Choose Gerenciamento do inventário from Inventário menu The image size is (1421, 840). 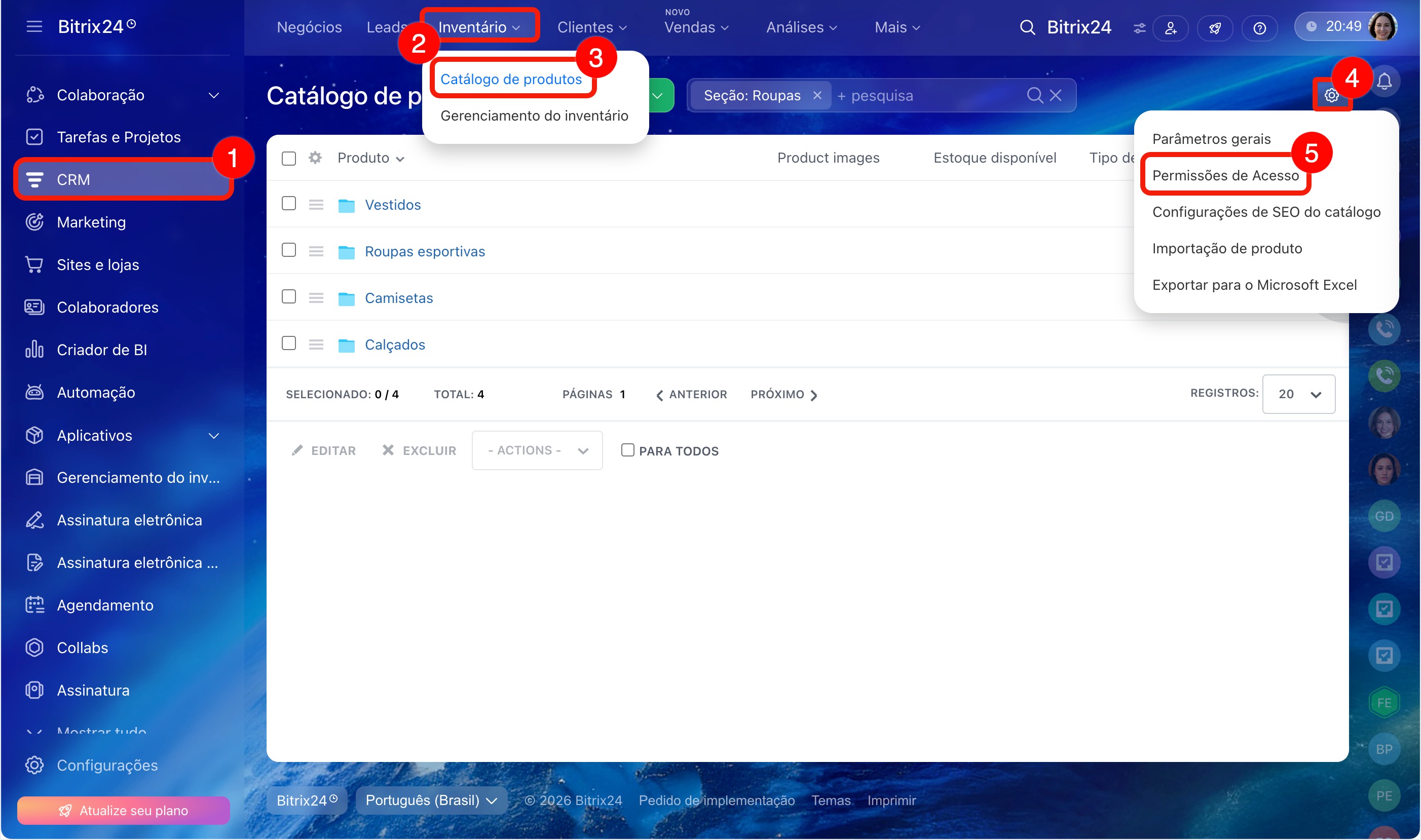(x=534, y=116)
